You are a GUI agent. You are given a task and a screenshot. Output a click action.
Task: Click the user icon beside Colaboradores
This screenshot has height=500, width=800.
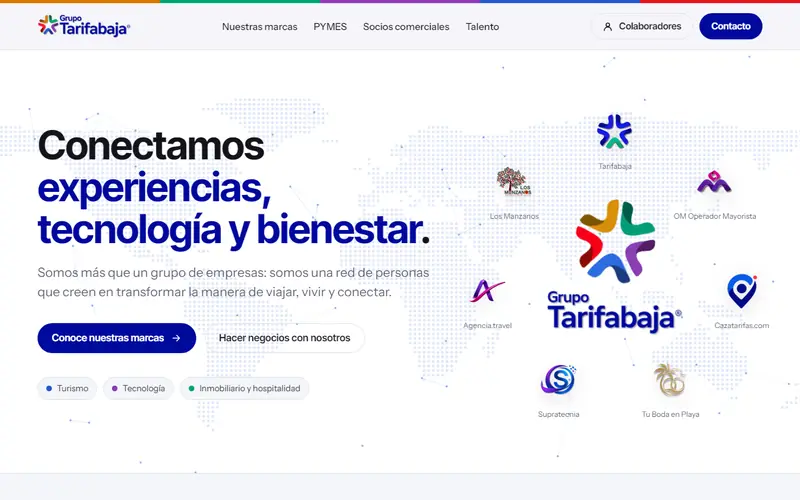point(608,27)
